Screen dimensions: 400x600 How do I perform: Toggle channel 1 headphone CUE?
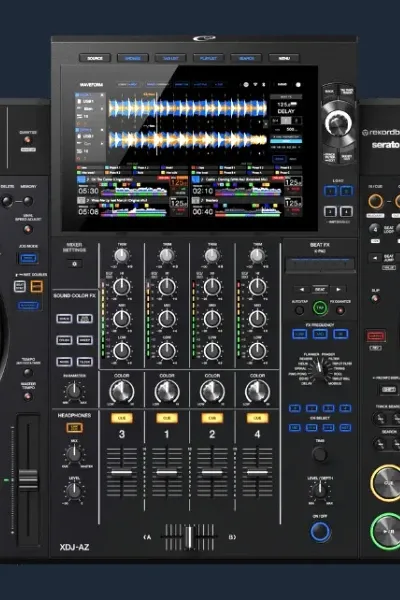click(x=167, y=418)
